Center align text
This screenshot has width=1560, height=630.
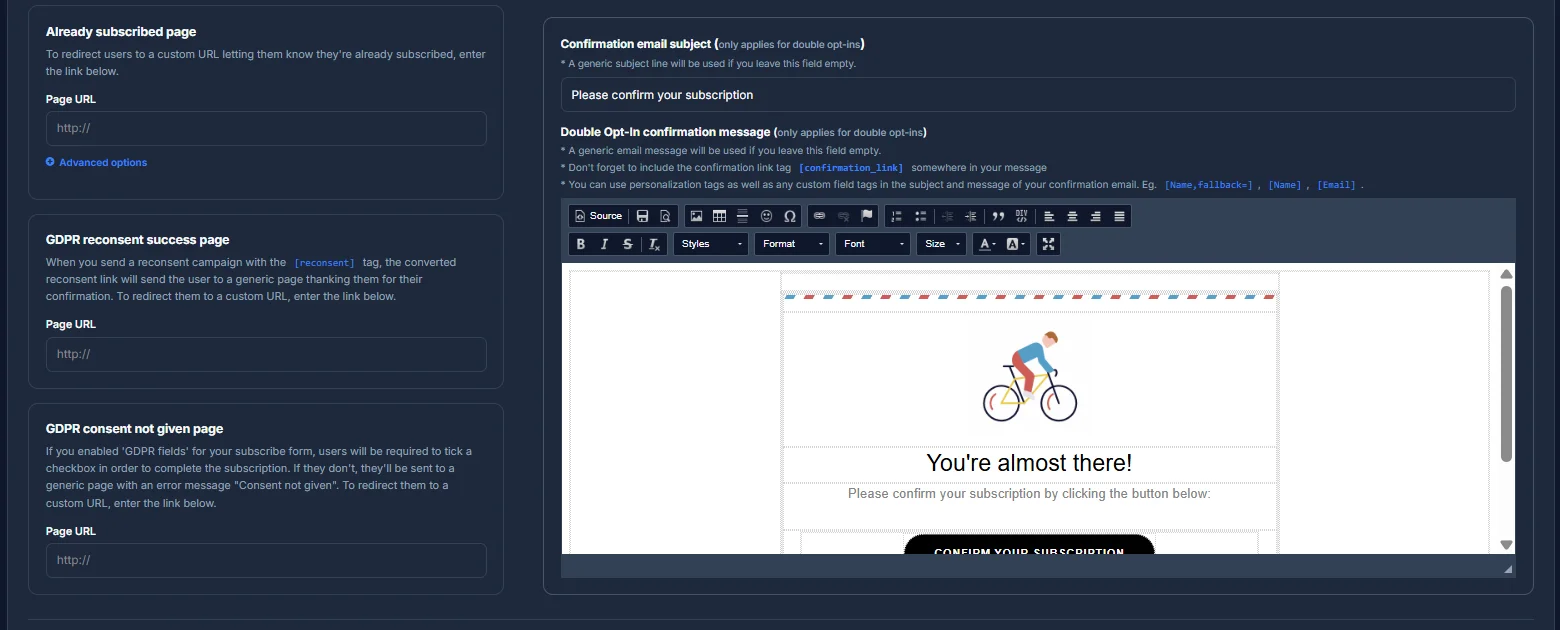tap(1072, 216)
